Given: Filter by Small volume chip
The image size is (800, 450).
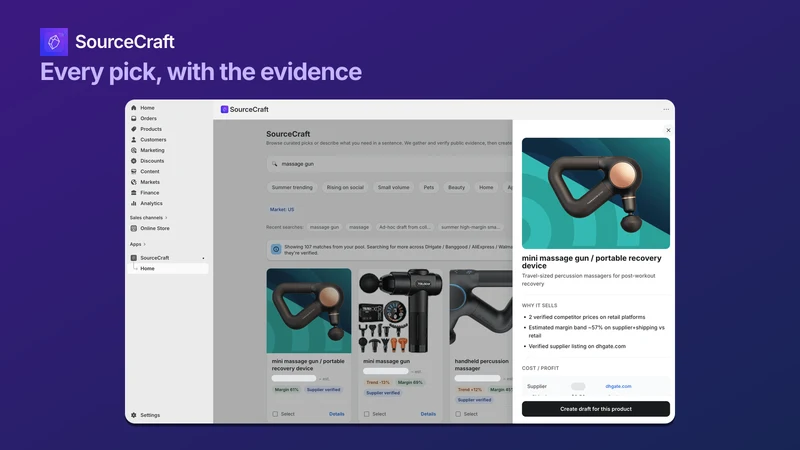Looking at the screenshot, I should (393, 187).
